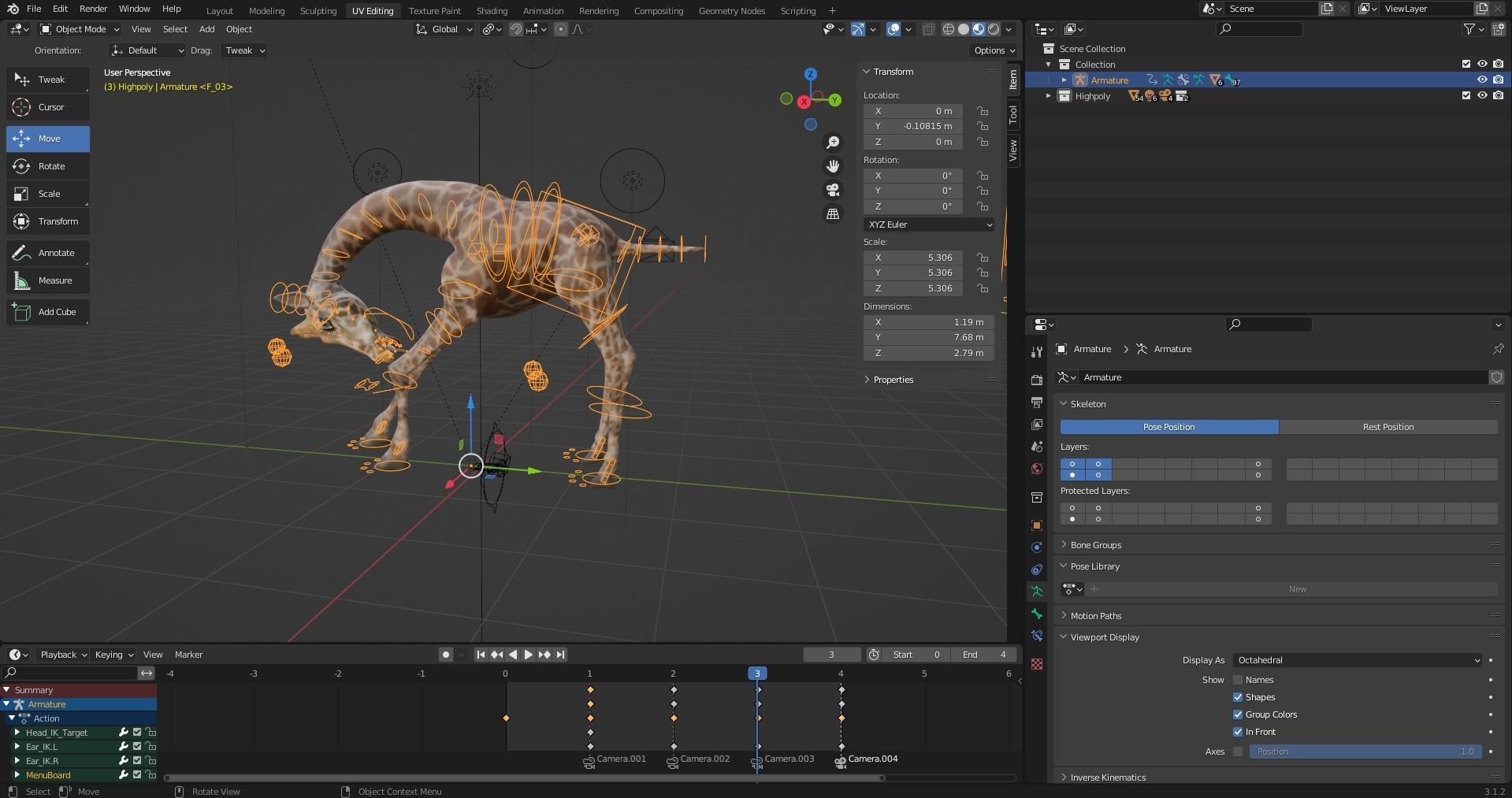Choose the Annotate tool
Image resolution: width=1512 pixels, height=798 pixels.
[x=48, y=253]
